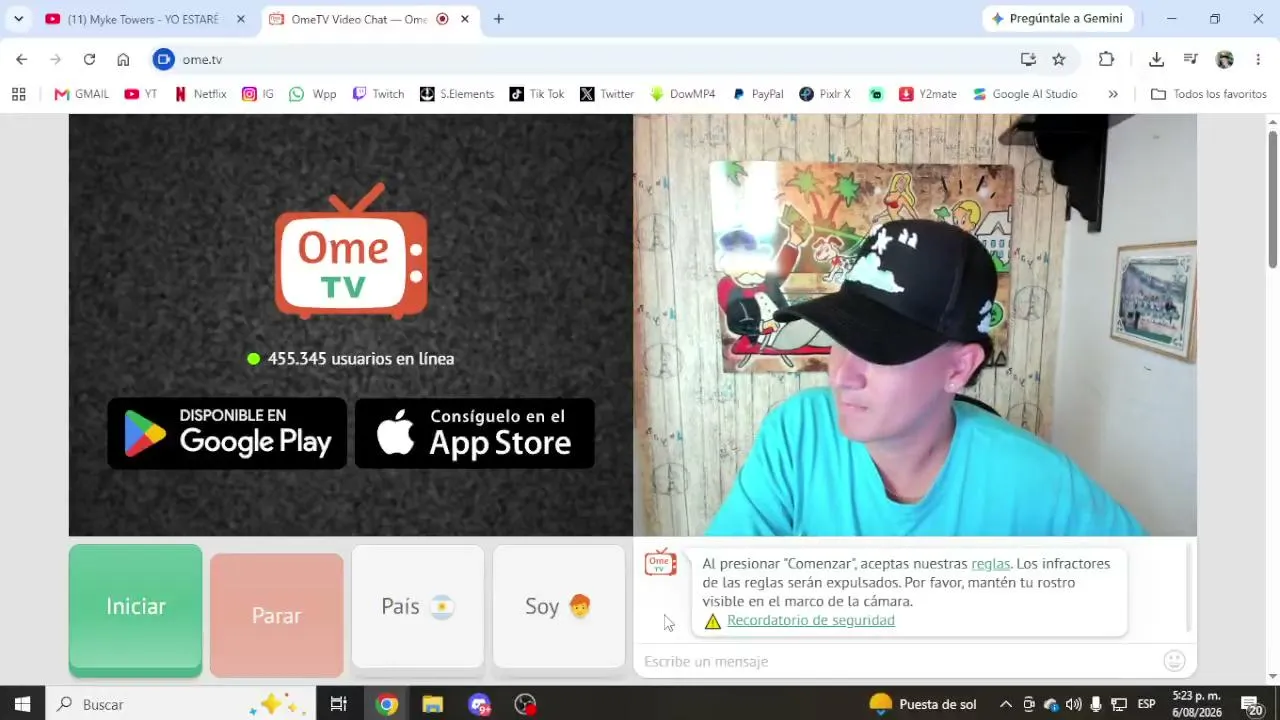This screenshot has height=720, width=1280.
Task: Open the reglas link
Action: click(x=990, y=564)
